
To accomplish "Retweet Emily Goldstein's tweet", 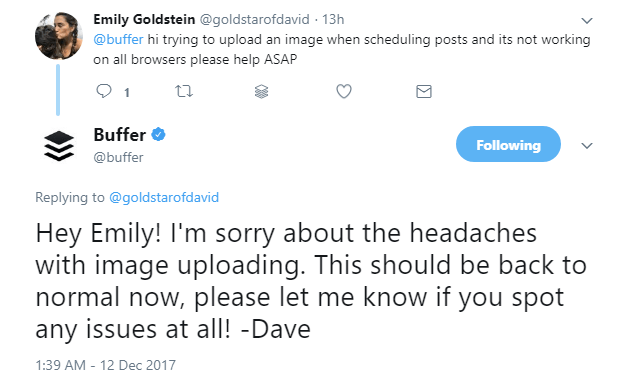I will tap(184, 92).
